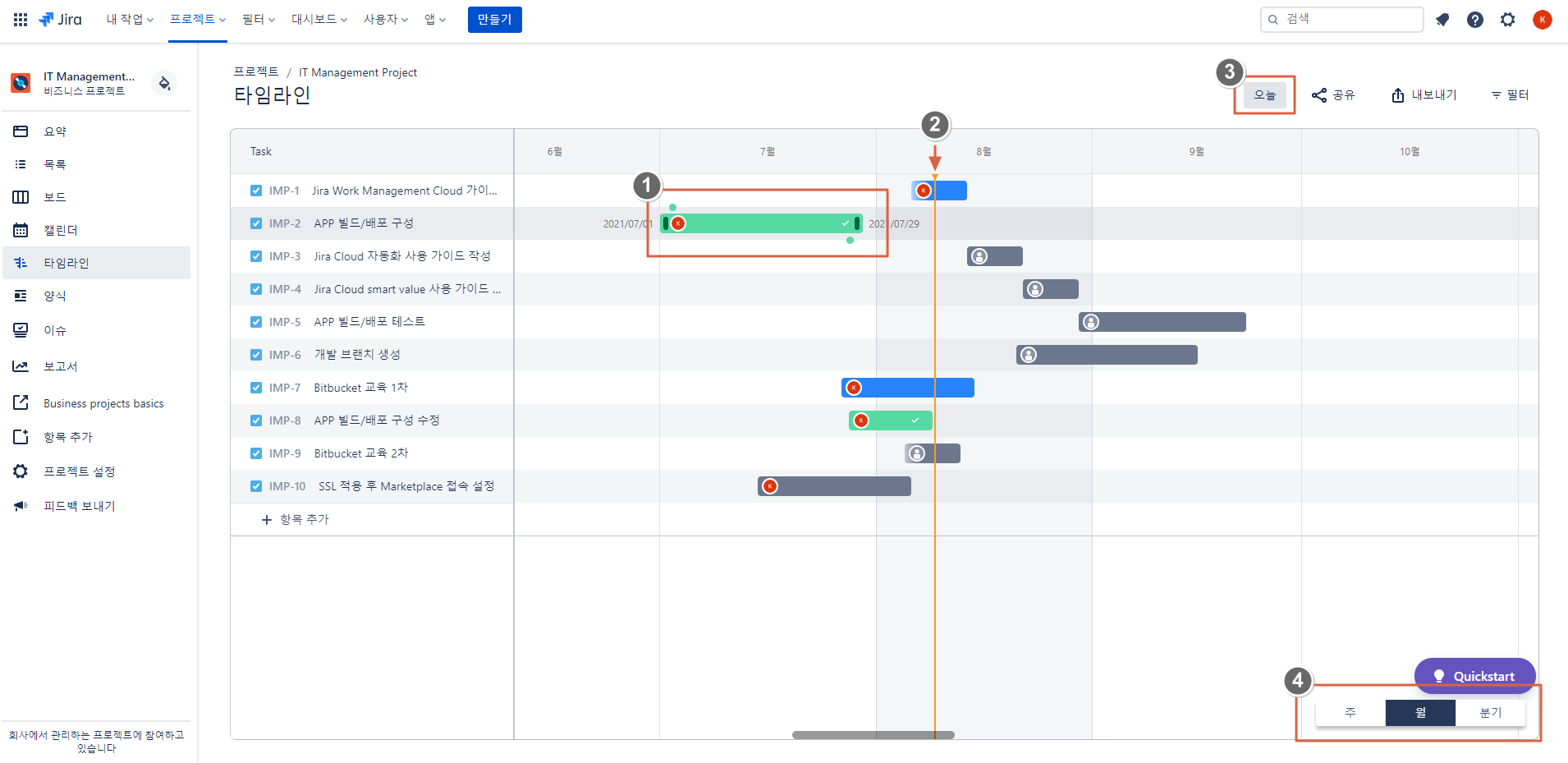The width and height of the screenshot is (1568, 763).
Task: Click the blue IMP-7 Bitbucket timeline bar
Action: (x=908, y=388)
